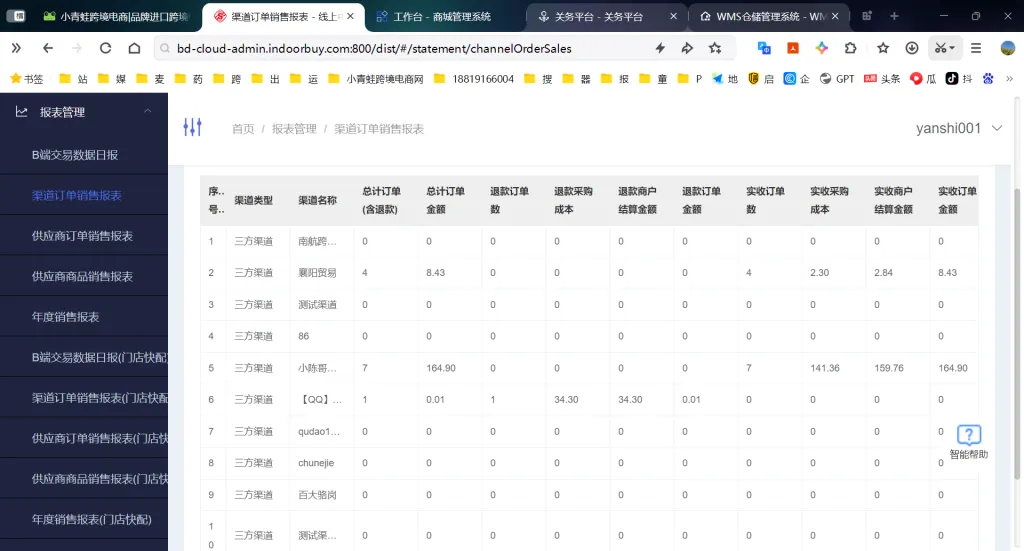Click the scissors screenshot tool icon
The width and height of the screenshot is (1024, 551).
click(x=940, y=48)
